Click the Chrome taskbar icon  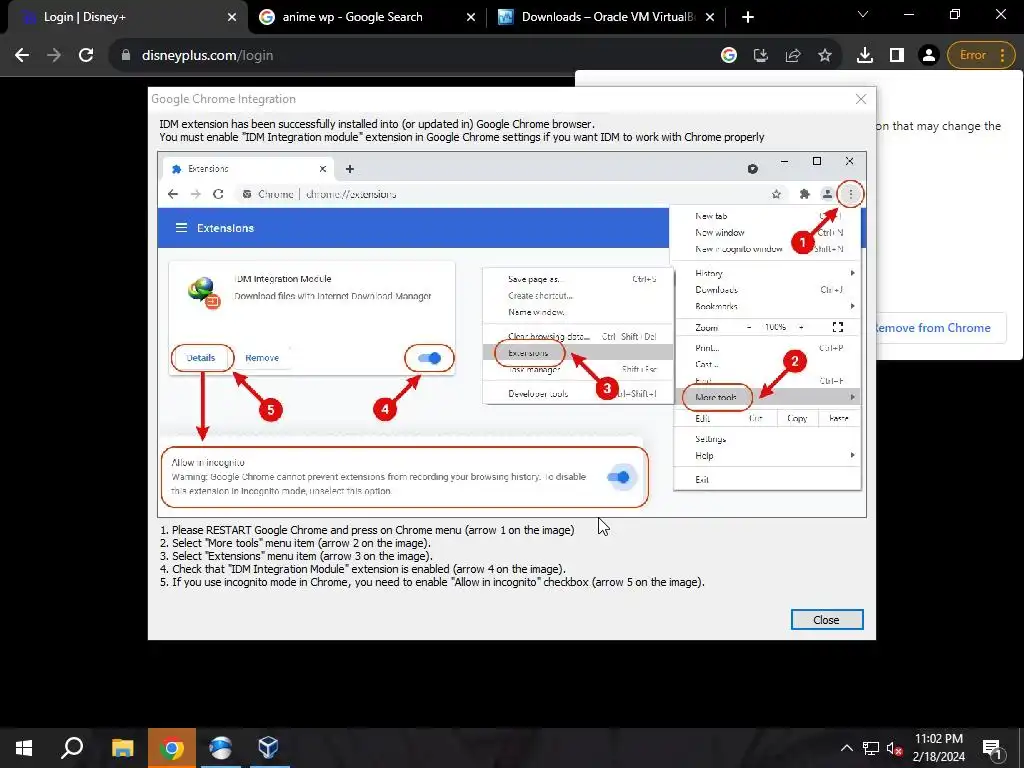[x=171, y=748]
